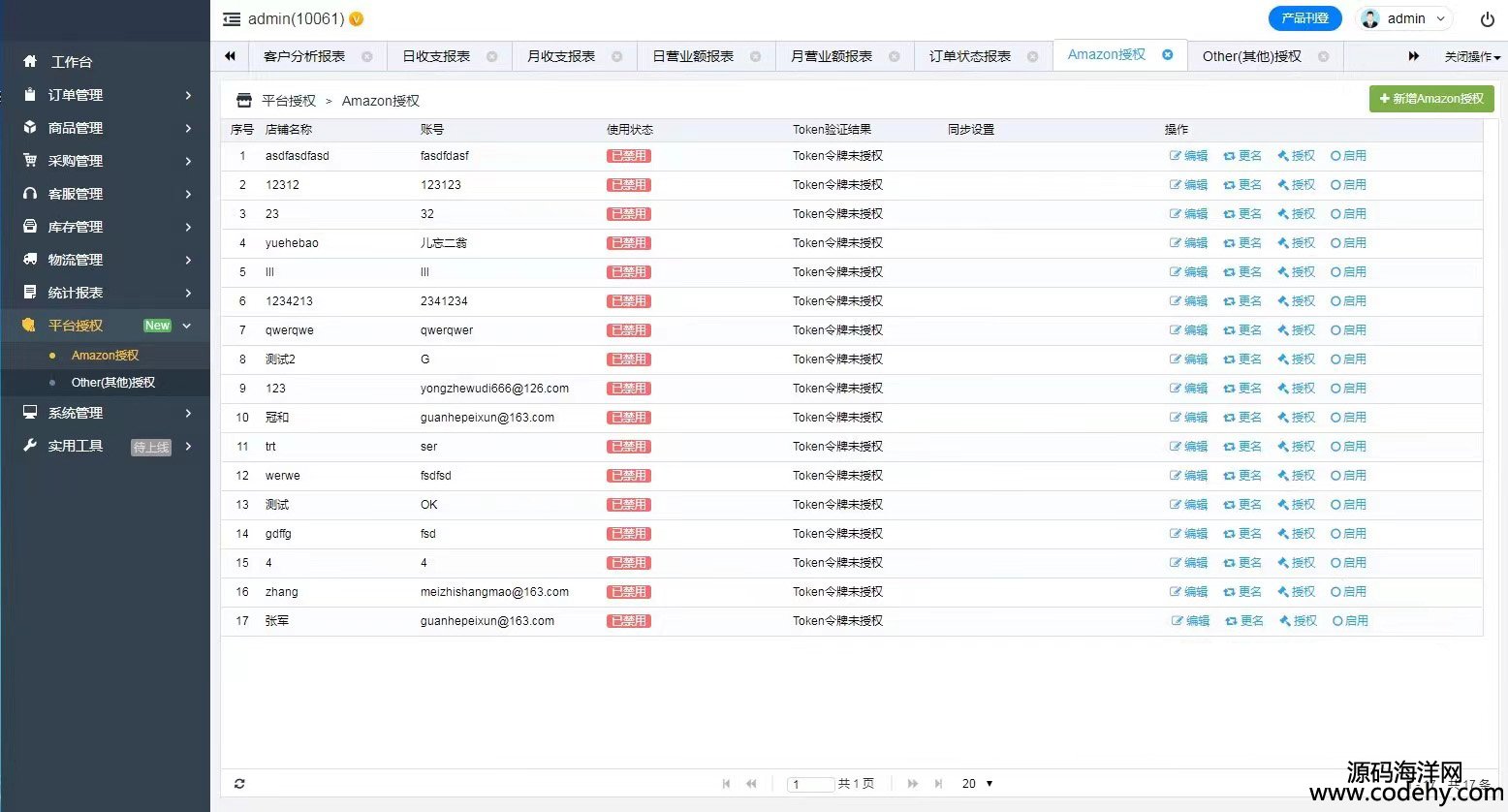
Task: Switch to 日收支报表 tab
Action: pyautogui.click(x=436, y=56)
